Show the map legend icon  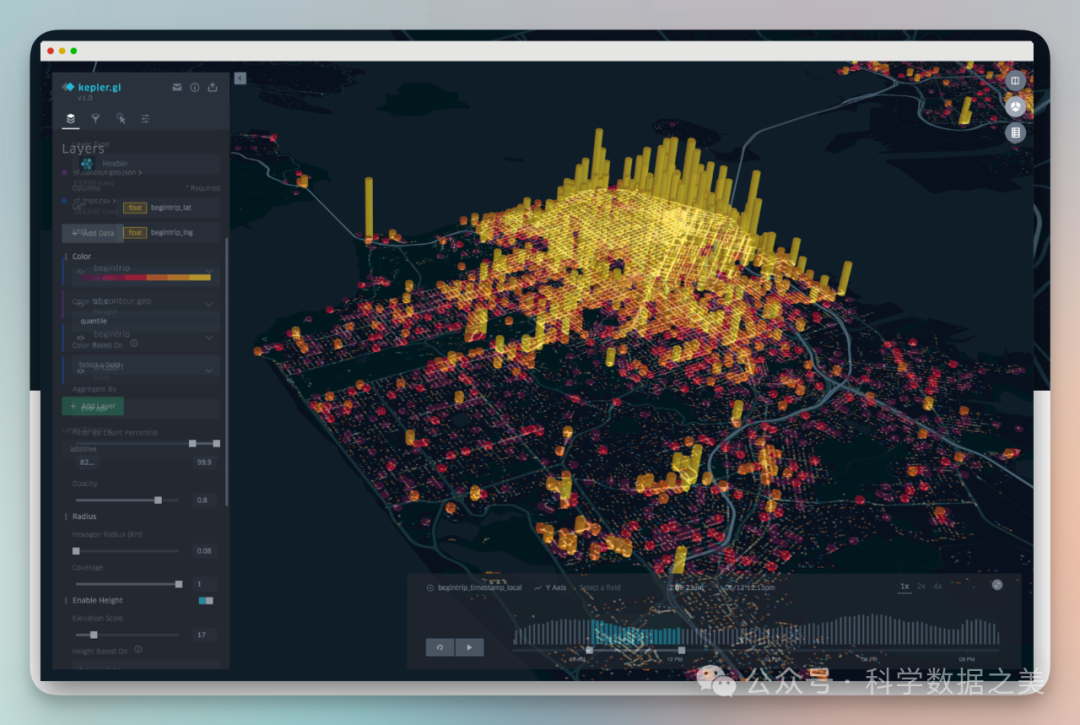click(1015, 132)
